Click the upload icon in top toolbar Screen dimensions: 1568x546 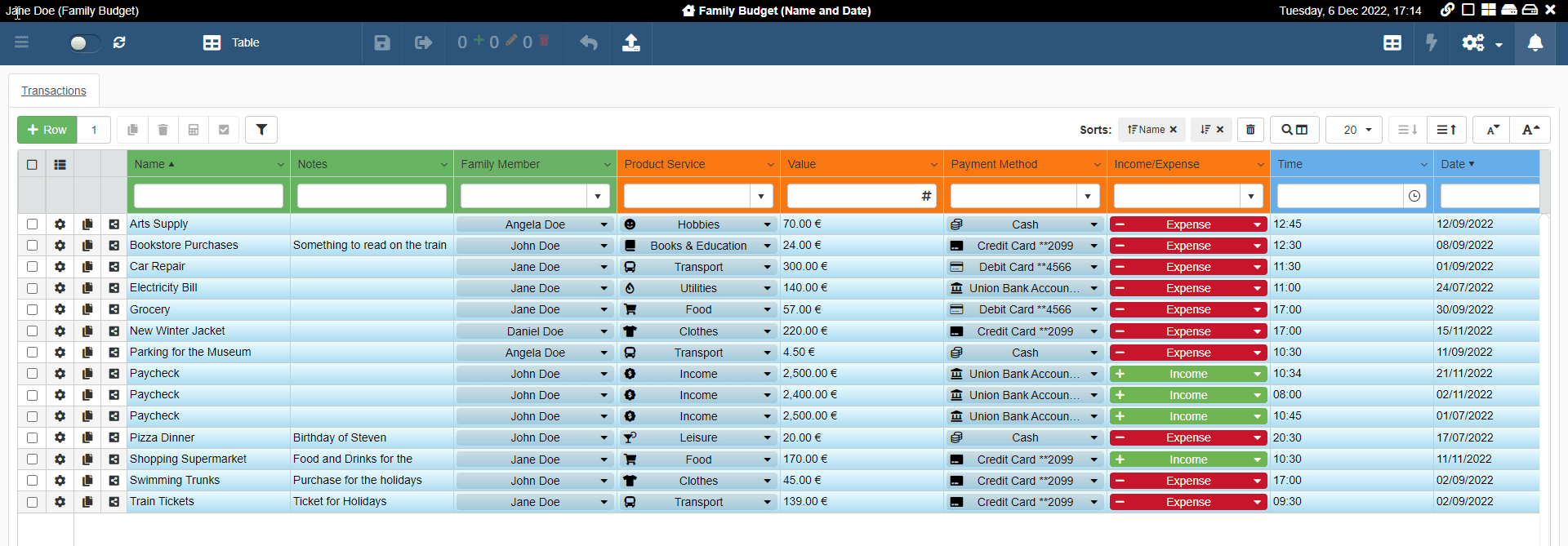click(x=630, y=43)
